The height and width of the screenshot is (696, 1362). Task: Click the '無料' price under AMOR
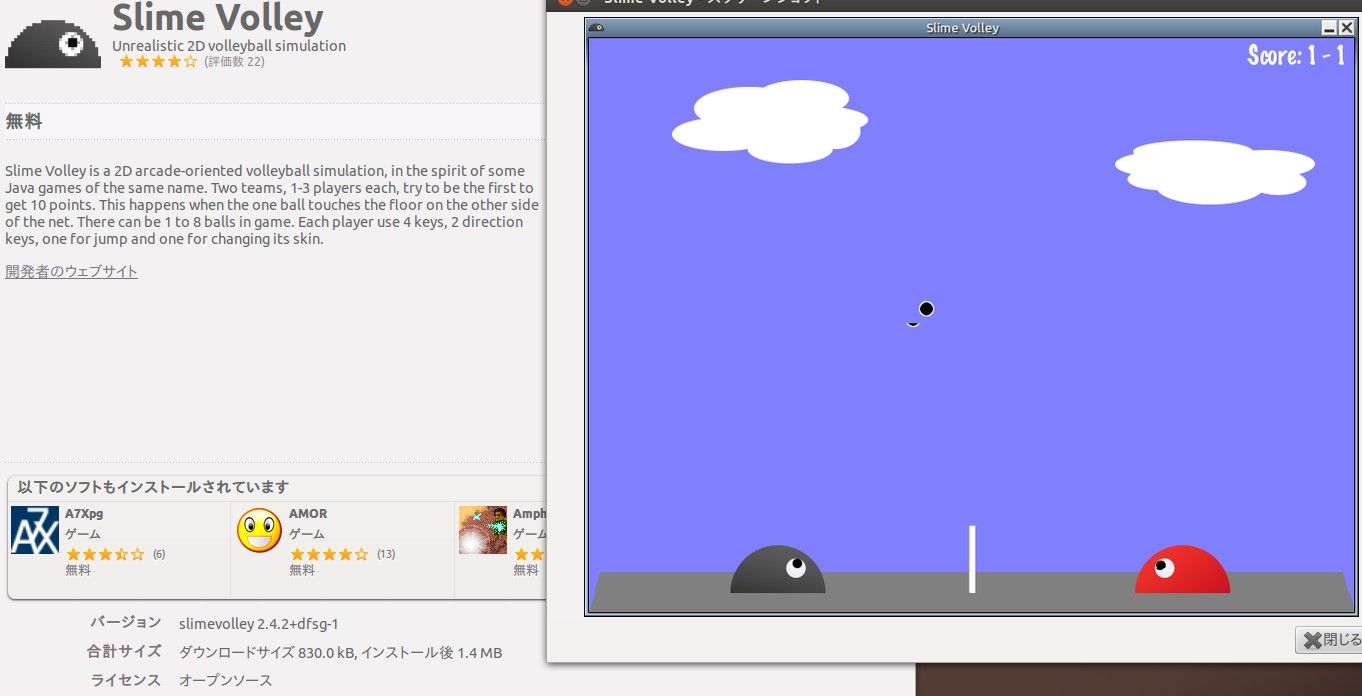tap(302, 570)
